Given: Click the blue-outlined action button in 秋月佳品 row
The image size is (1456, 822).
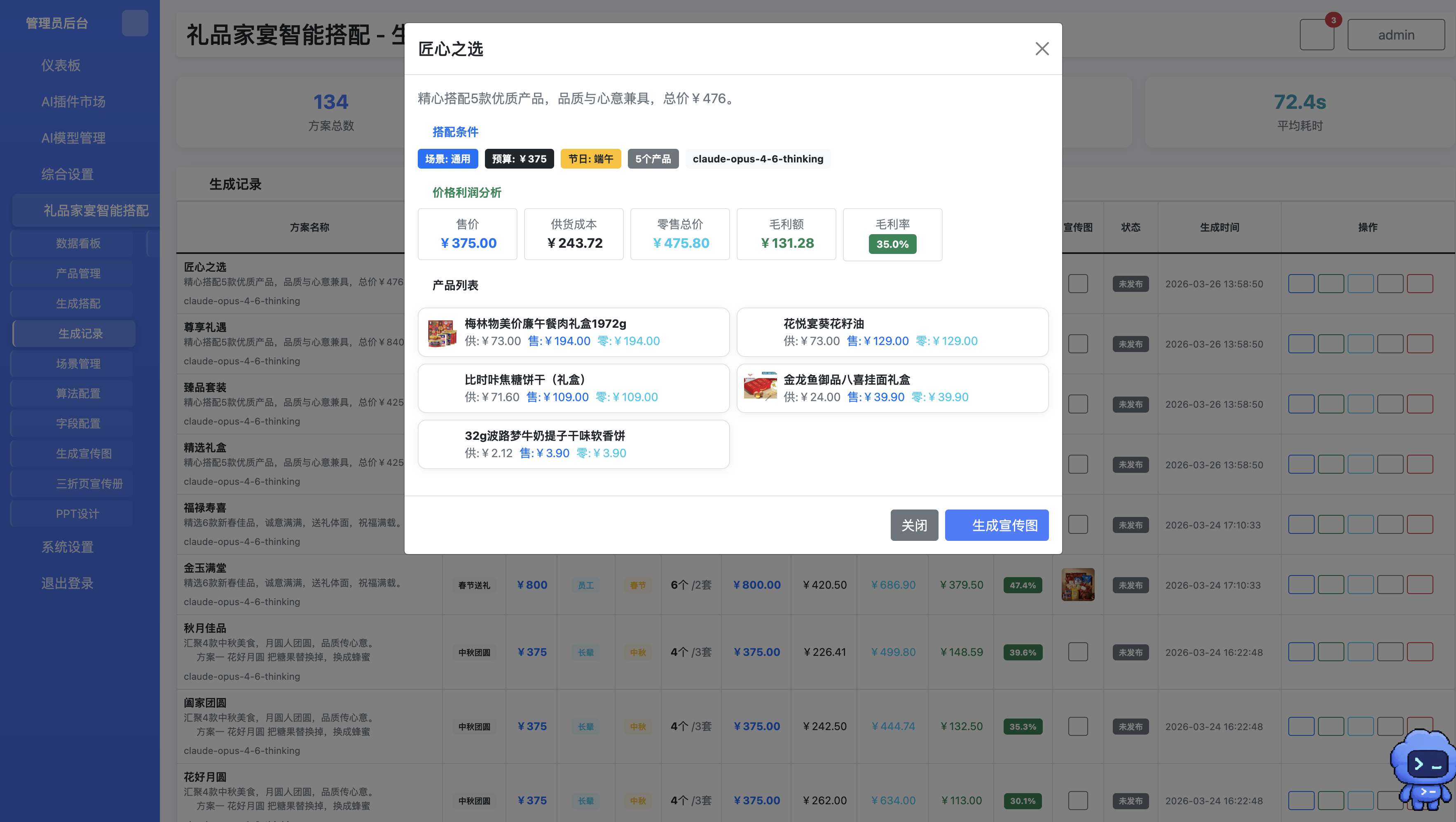Looking at the screenshot, I should click(1301, 652).
